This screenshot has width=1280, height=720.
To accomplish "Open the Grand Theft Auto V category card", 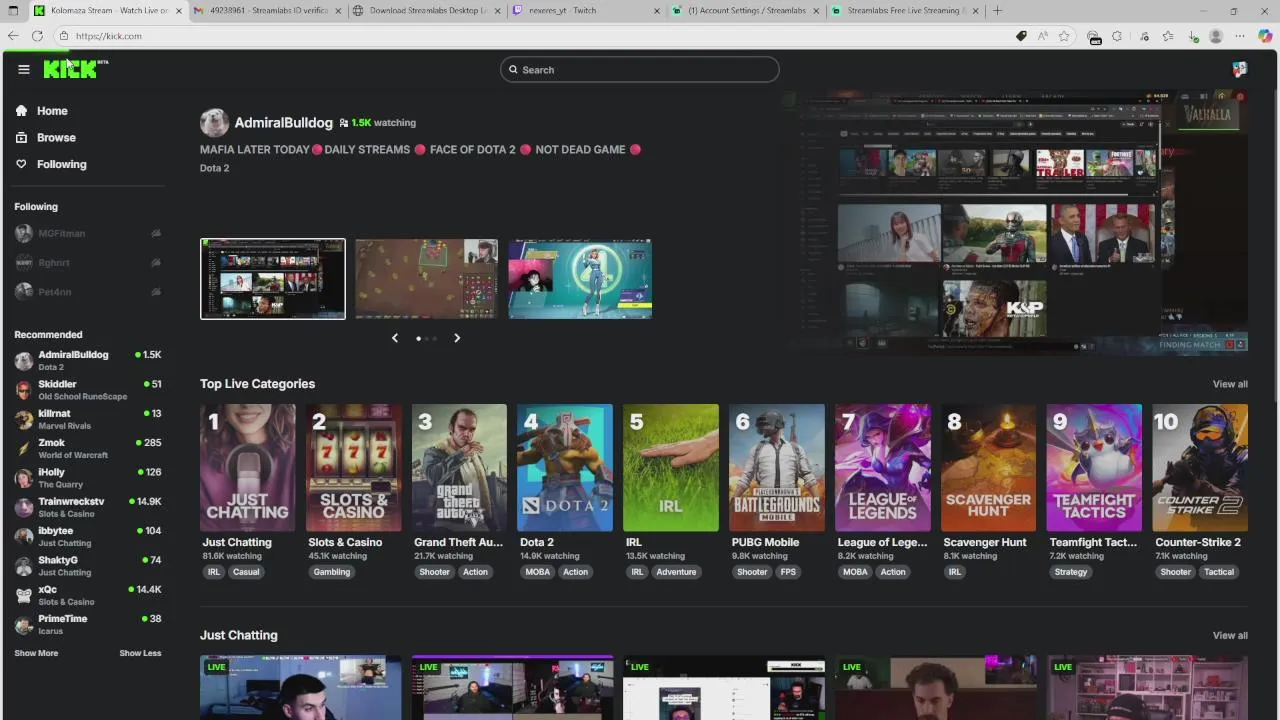I will point(460,468).
